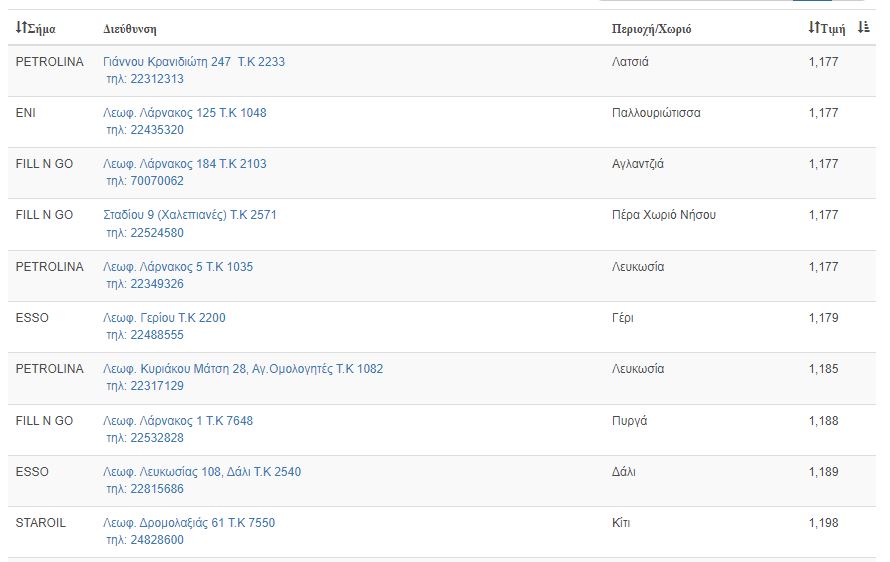The image size is (890, 562).
Task: Open Γιάννου Κρανιδιώτη 247 address link
Action: point(194,62)
